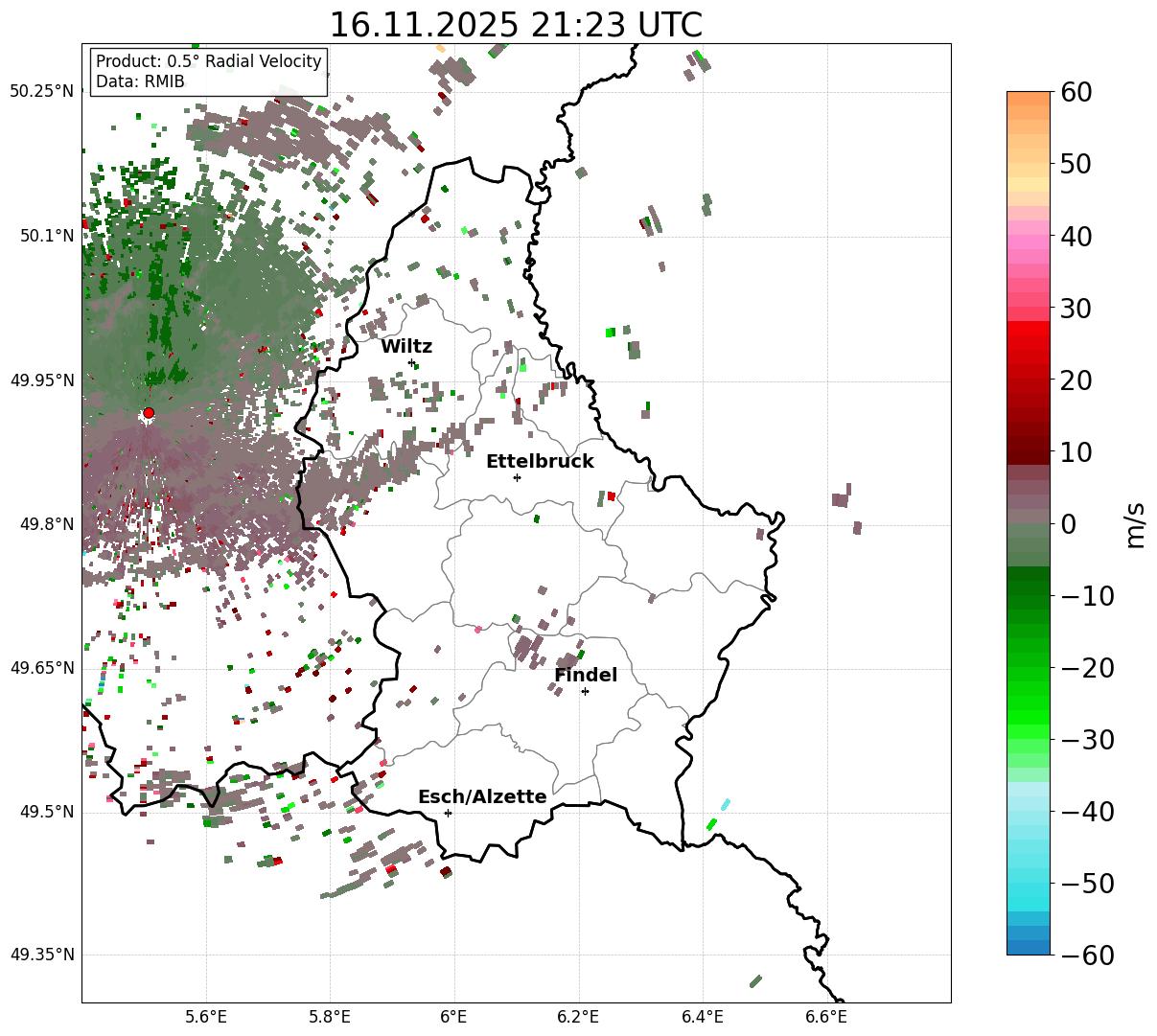Viewport: 1157px width, 1036px height.
Task: Click the −20 tick on colorbar
Action: click(x=1088, y=668)
